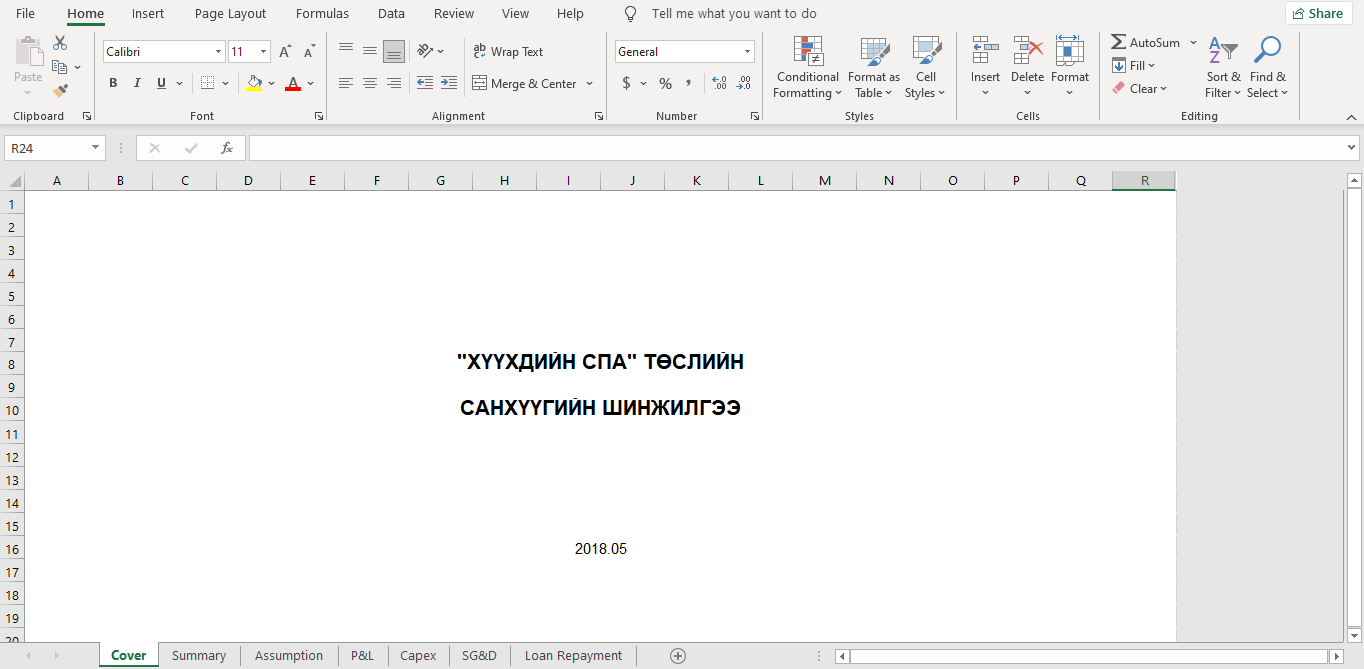Toggle Underline formatting
This screenshot has width=1364, height=669.
tap(160, 83)
